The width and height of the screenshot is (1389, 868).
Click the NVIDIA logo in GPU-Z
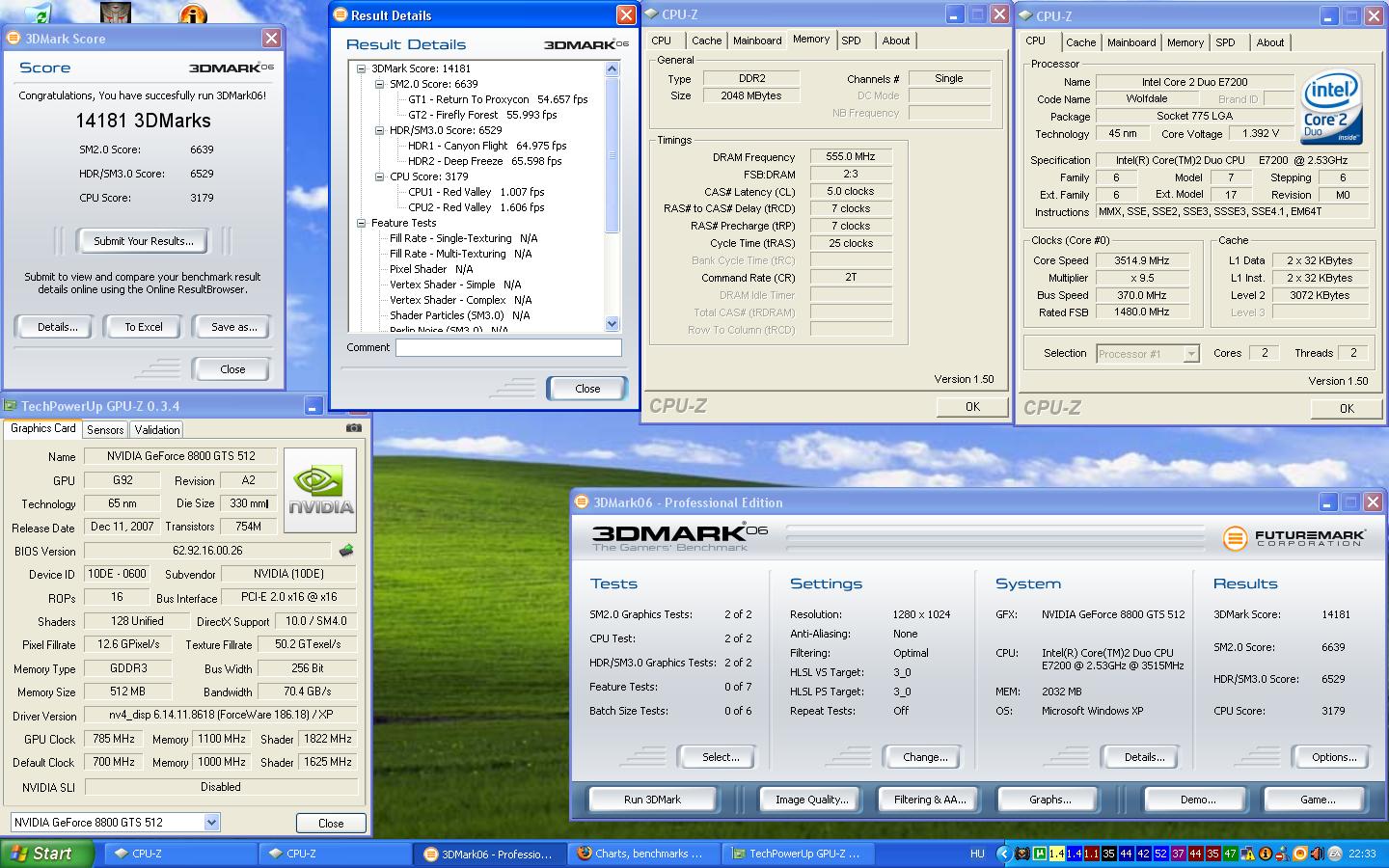[x=320, y=490]
